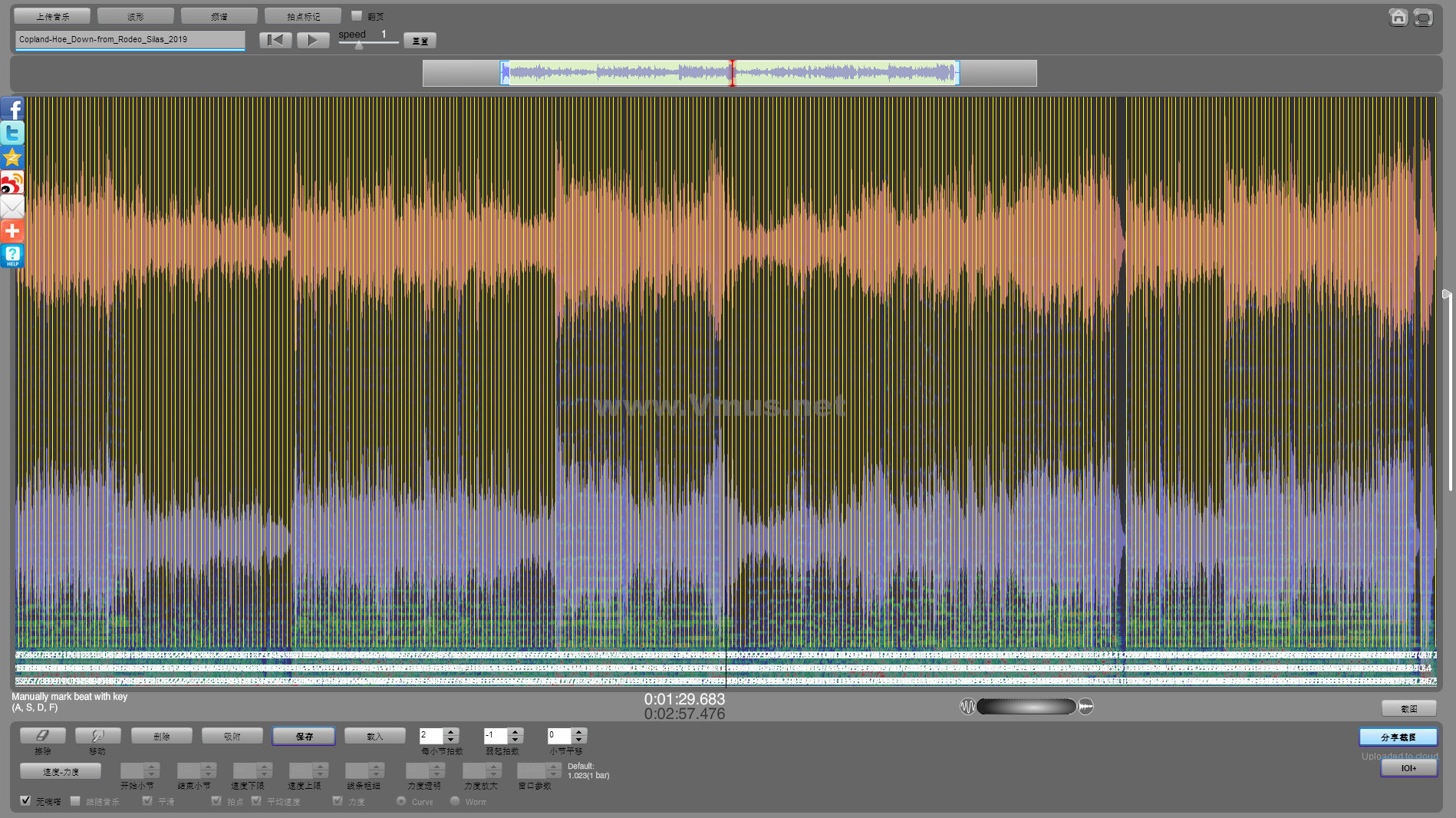Enable the 跟随音乐 checkbox

[x=75, y=800]
